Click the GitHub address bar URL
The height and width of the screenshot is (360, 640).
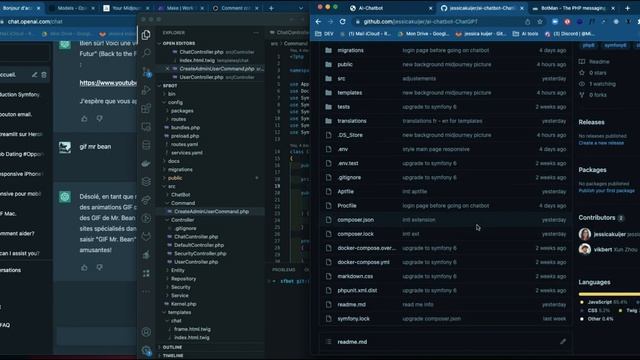coord(420,22)
